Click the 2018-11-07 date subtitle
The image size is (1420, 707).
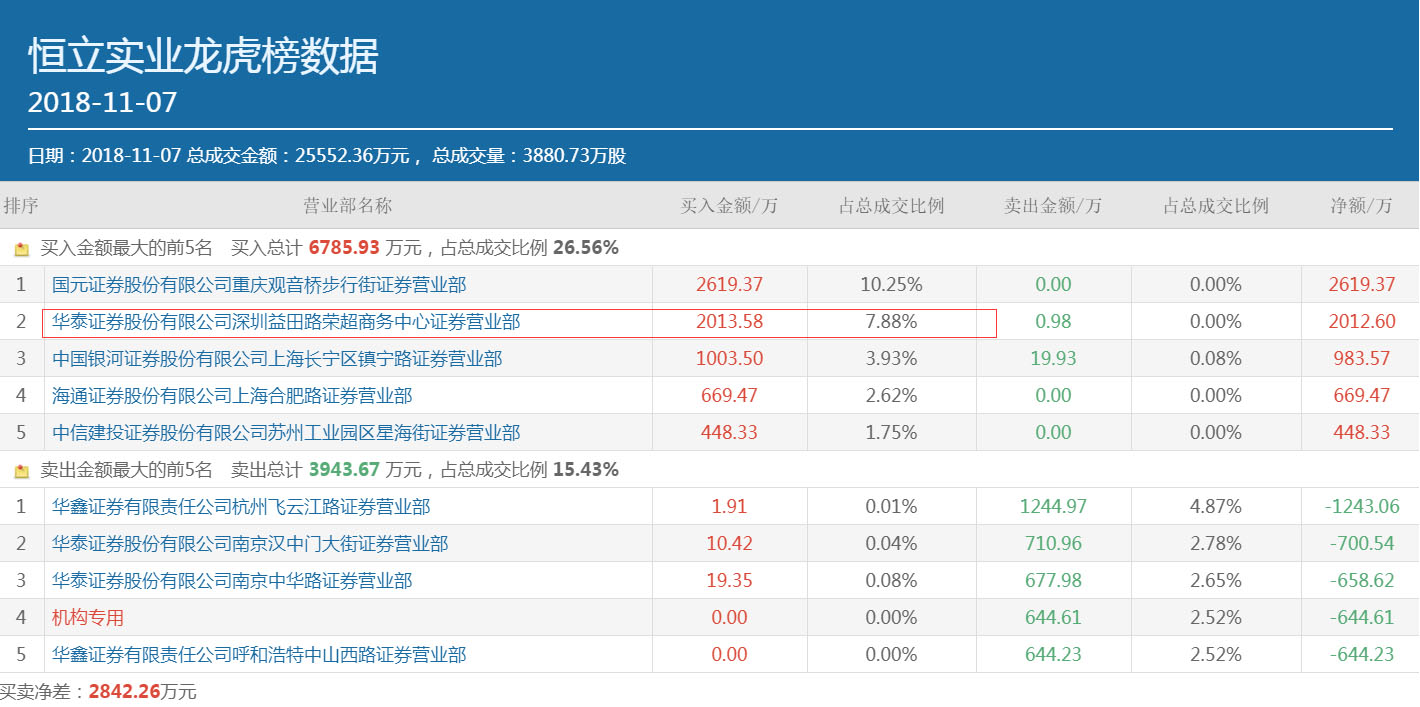(x=102, y=102)
